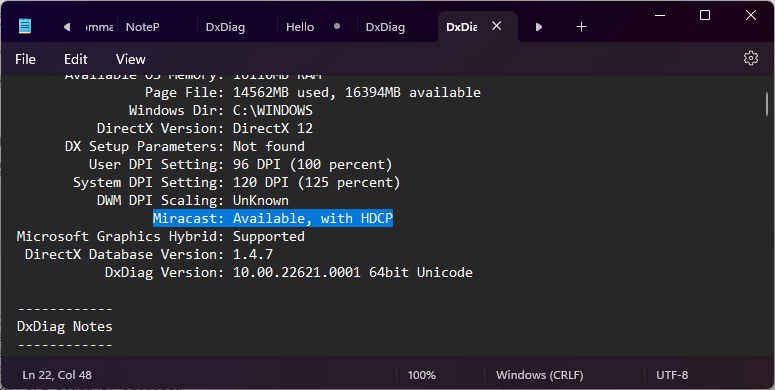Open Windows (CRLF) line ending selector

point(539,375)
